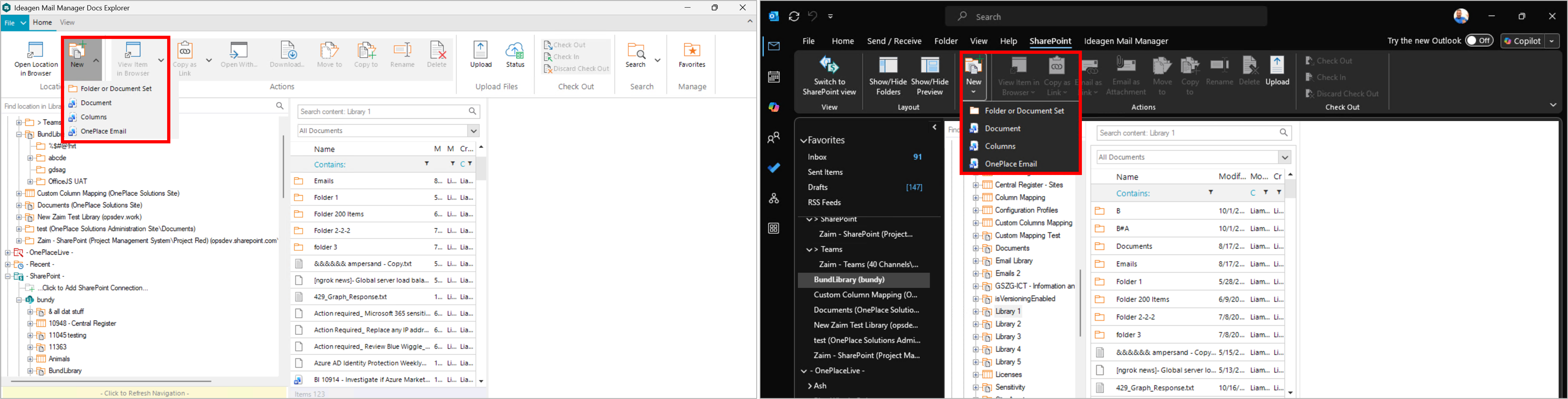This screenshot has width=1568, height=399.
Task: Toggle the Try the new Outlook switch
Action: pos(1479,41)
